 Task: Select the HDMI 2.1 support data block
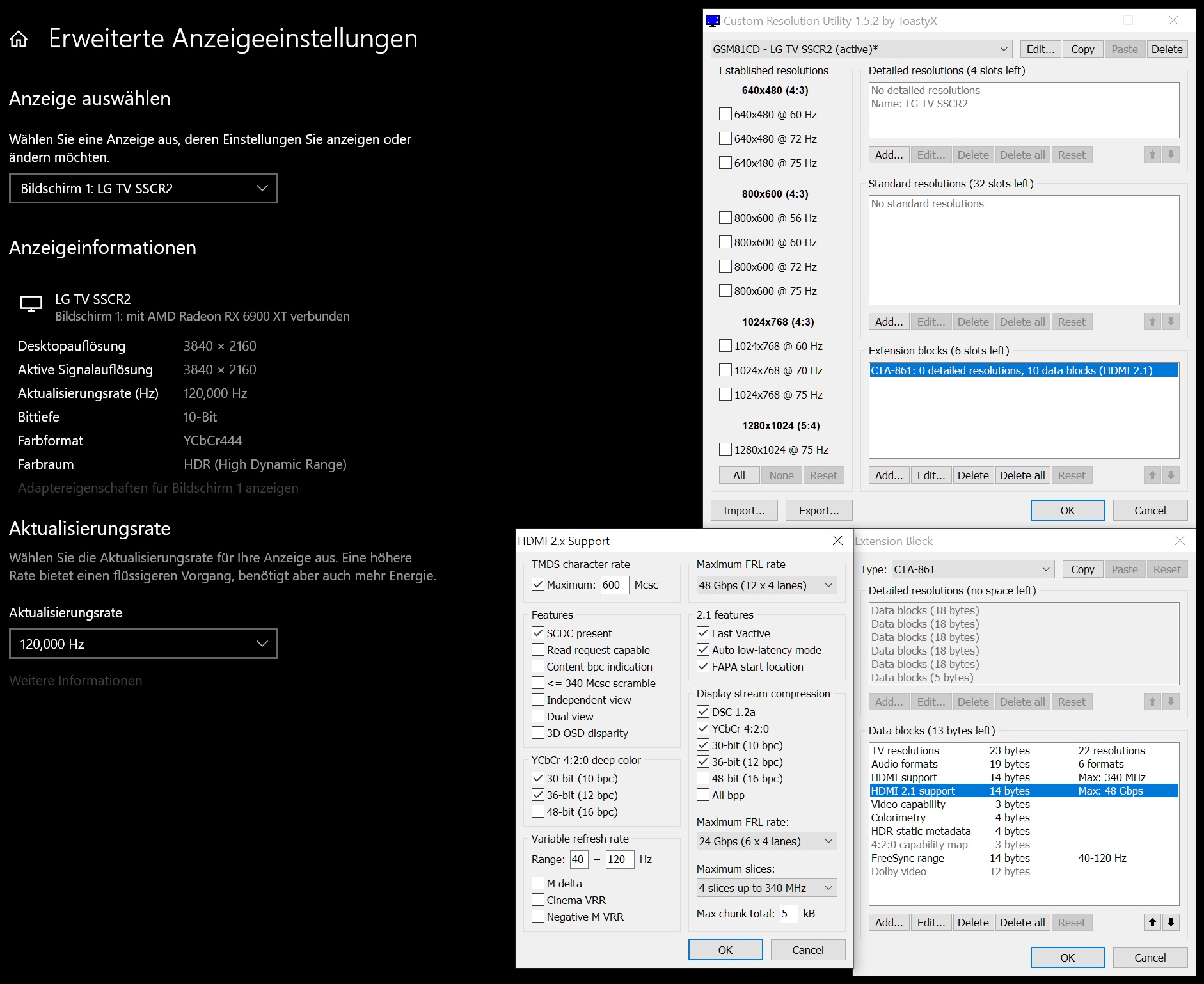(x=1024, y=791)
